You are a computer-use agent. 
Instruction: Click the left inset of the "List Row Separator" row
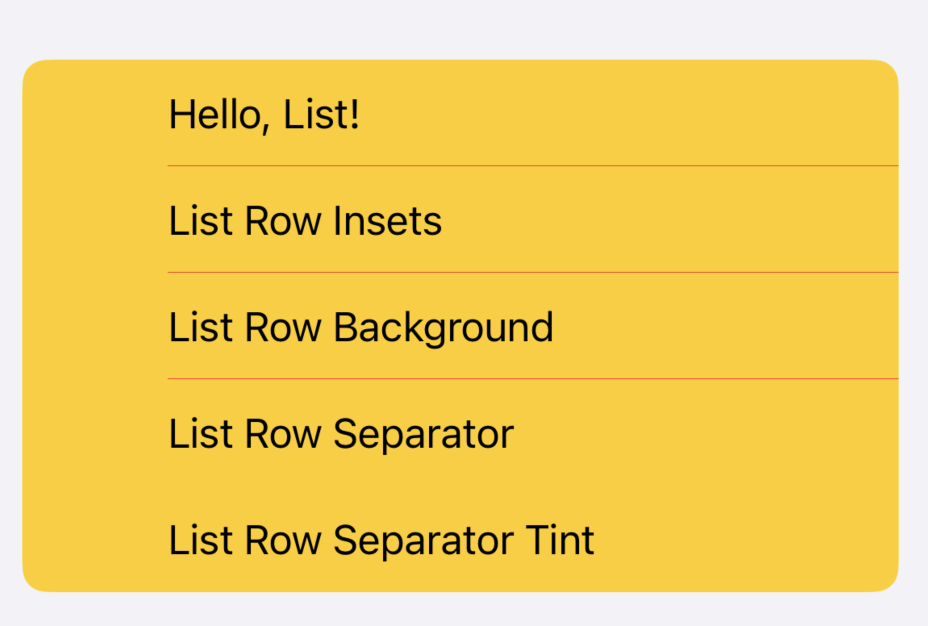click(x=94, y=434)
